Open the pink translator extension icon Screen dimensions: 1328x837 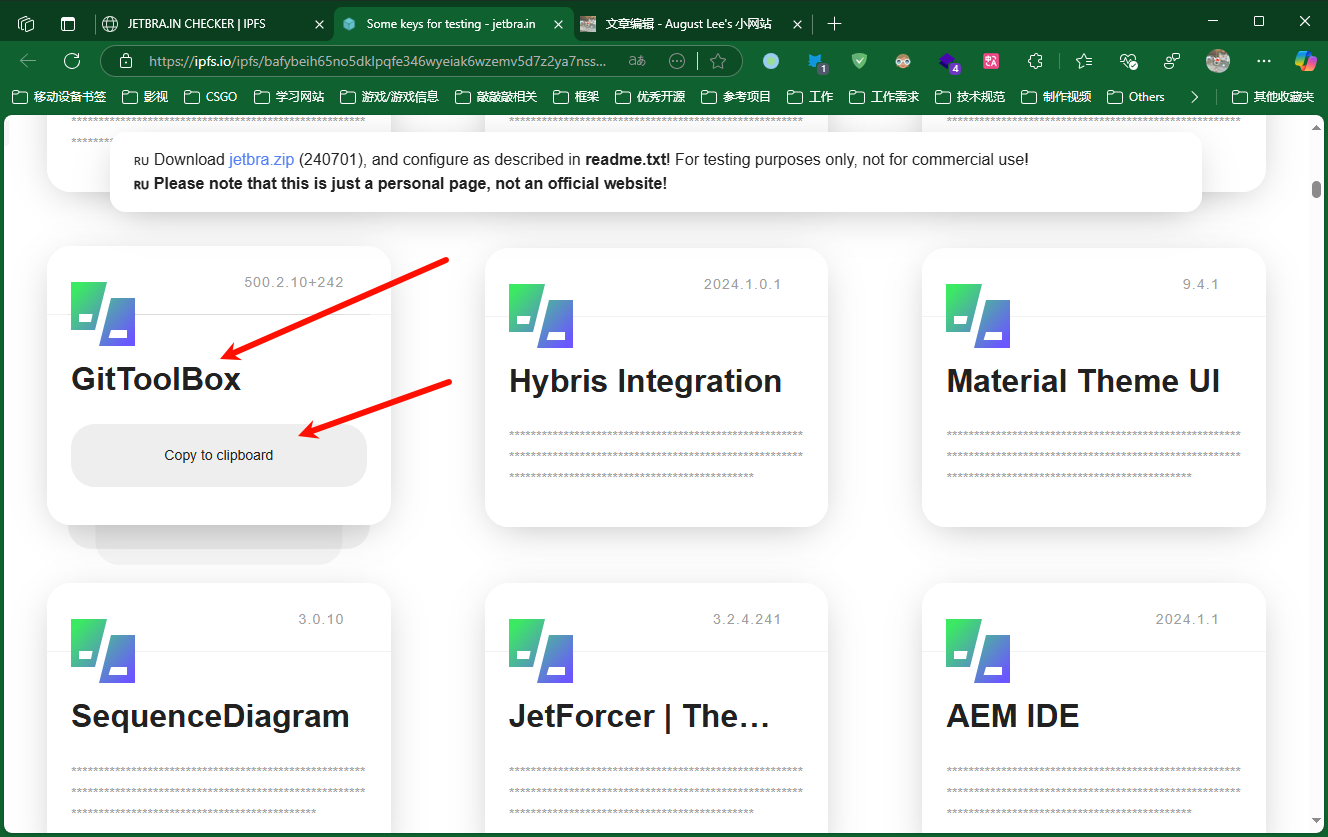[991, 61]
